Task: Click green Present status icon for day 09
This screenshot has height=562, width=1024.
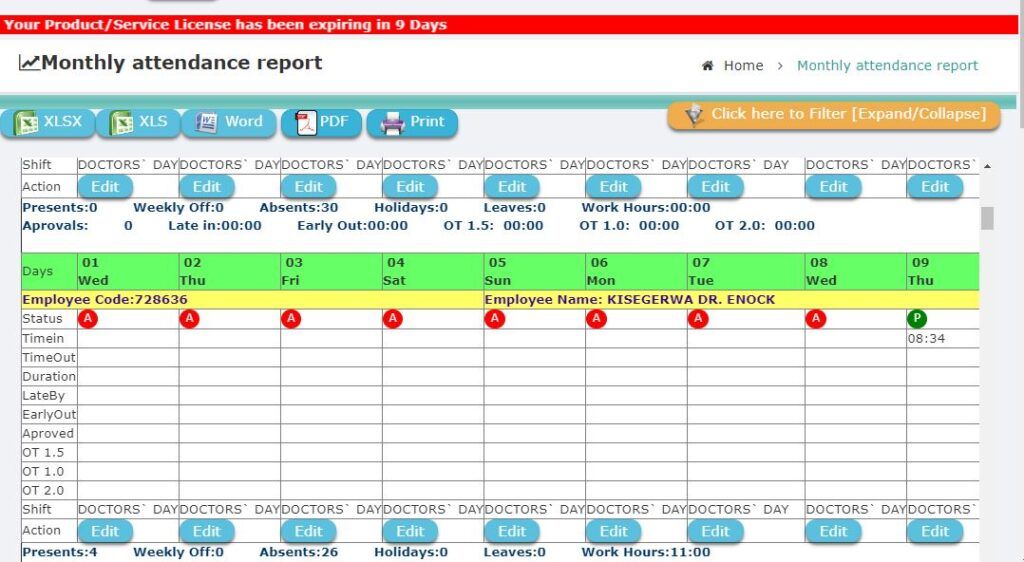Action: (917, 319)
